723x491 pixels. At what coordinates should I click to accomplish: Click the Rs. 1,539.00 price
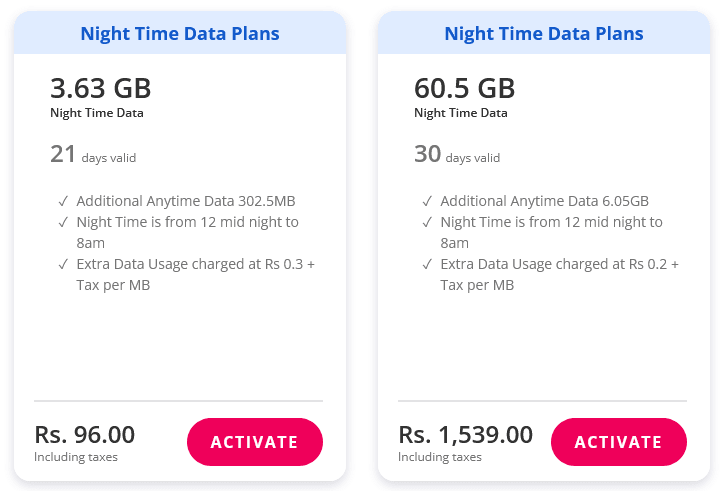465,435
